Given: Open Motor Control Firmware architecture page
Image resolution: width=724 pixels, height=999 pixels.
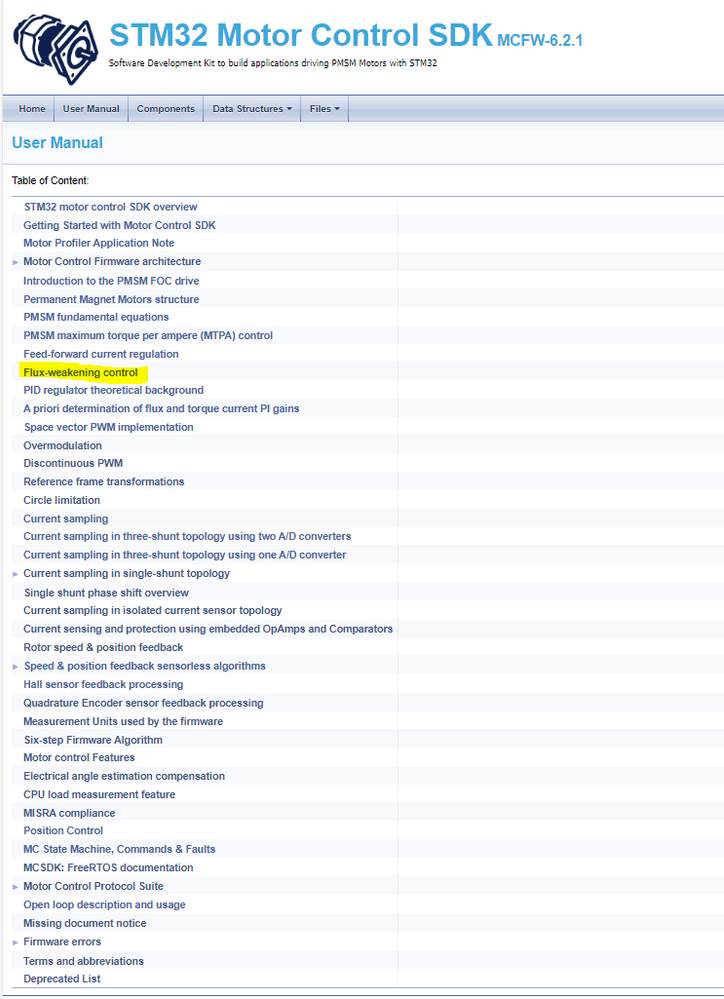Looking at the screenshot, I should 112,261.
